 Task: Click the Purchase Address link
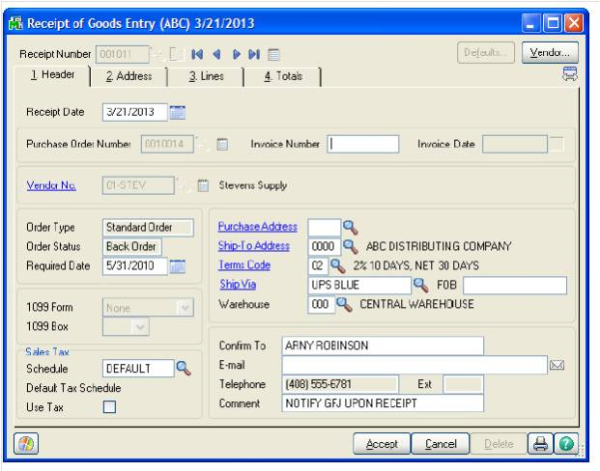click(257, 227)
